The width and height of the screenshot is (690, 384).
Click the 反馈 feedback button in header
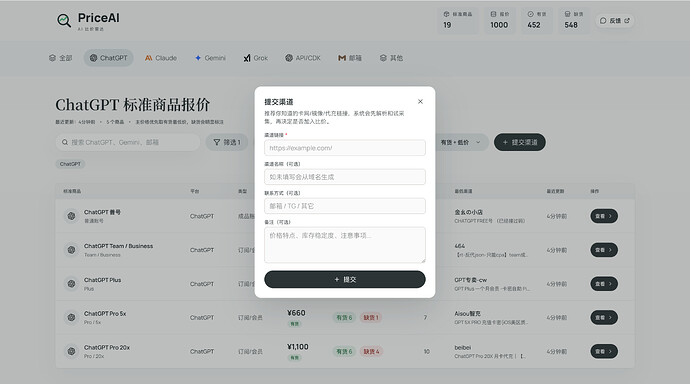(x=615, y=21)
